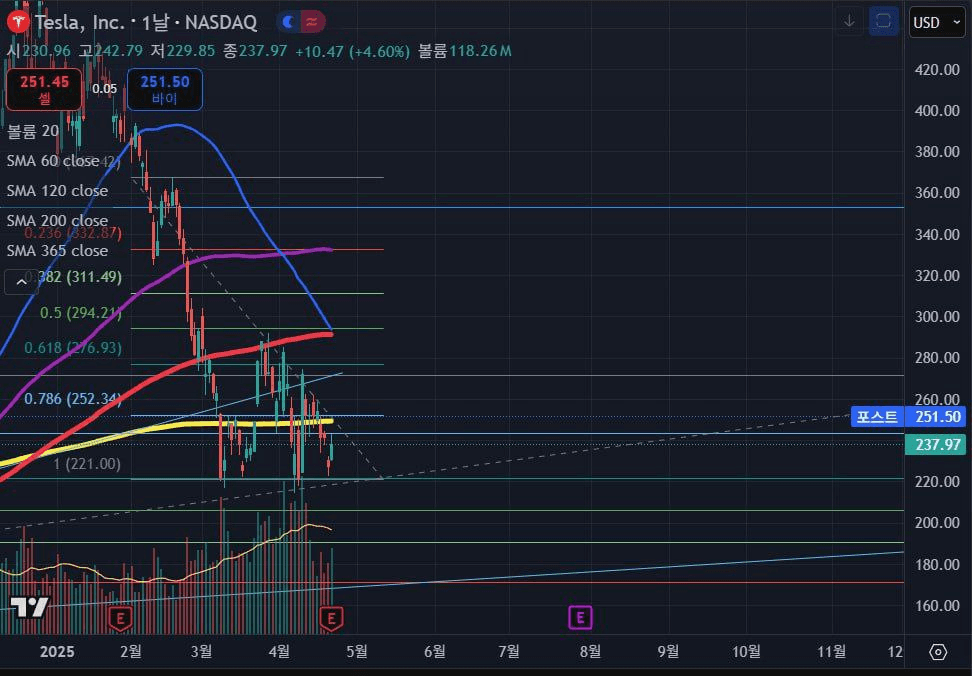Open the USD currency dropdown
972x676 pixels.
[x=937, y=22]
